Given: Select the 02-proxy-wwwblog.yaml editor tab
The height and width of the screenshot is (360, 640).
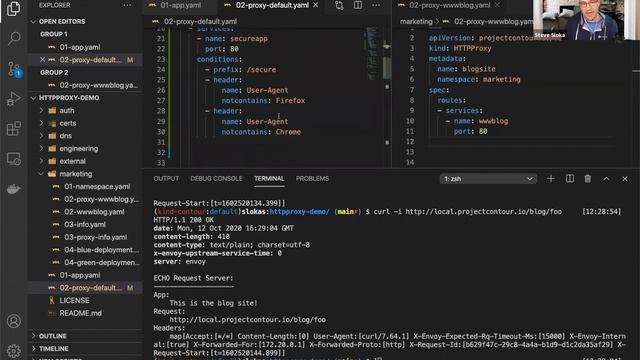Looking at the screenshot, I should point(449,5).
